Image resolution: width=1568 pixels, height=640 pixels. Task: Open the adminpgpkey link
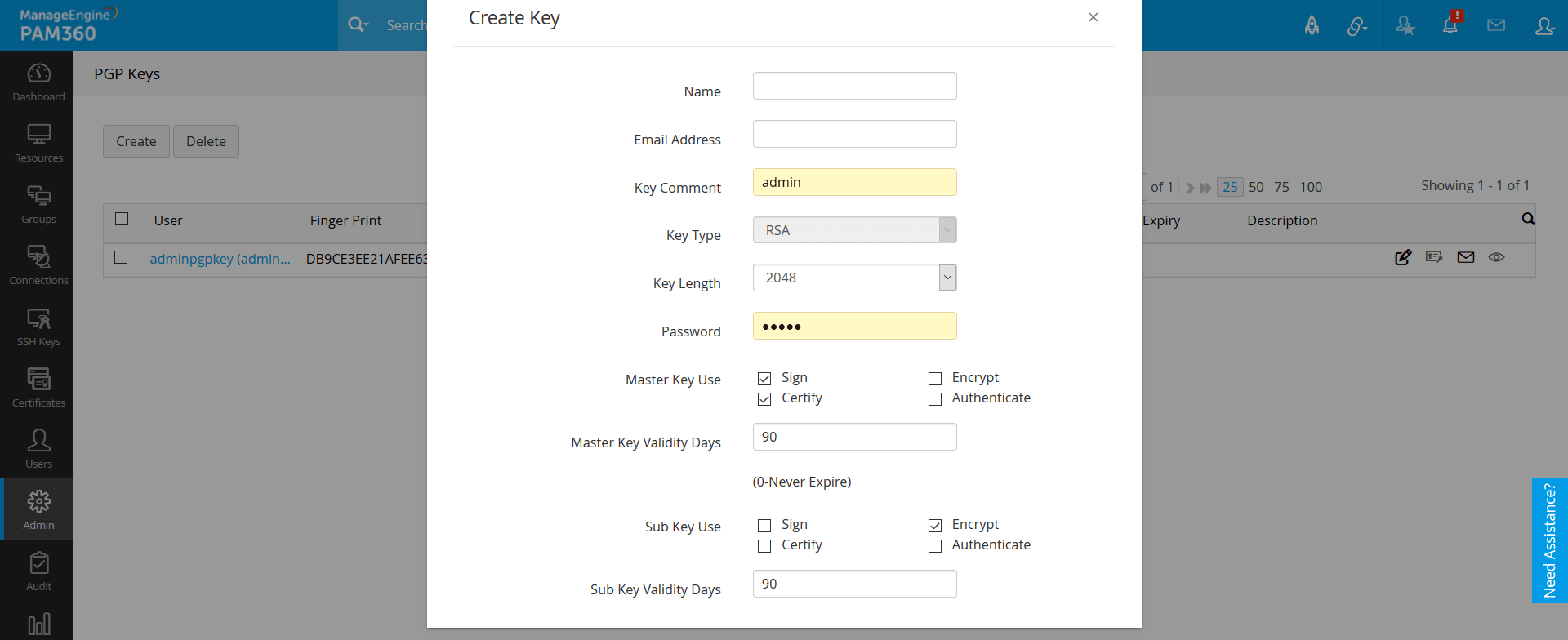(220, 259)
